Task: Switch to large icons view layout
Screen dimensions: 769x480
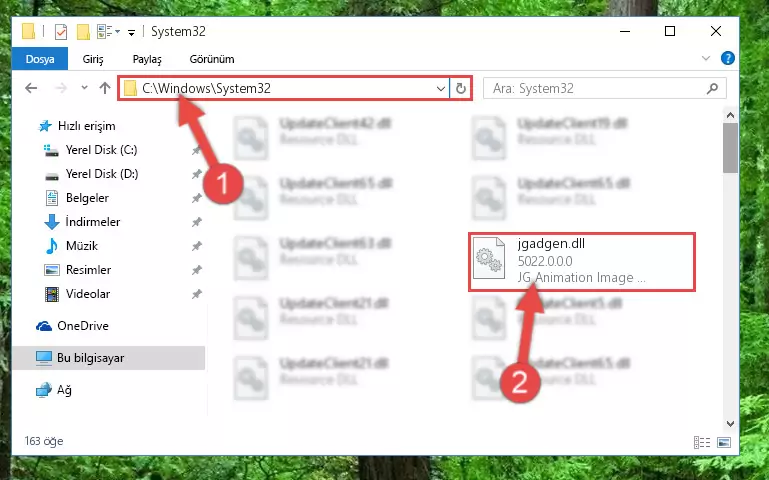Action: click(x=724, y=442)
